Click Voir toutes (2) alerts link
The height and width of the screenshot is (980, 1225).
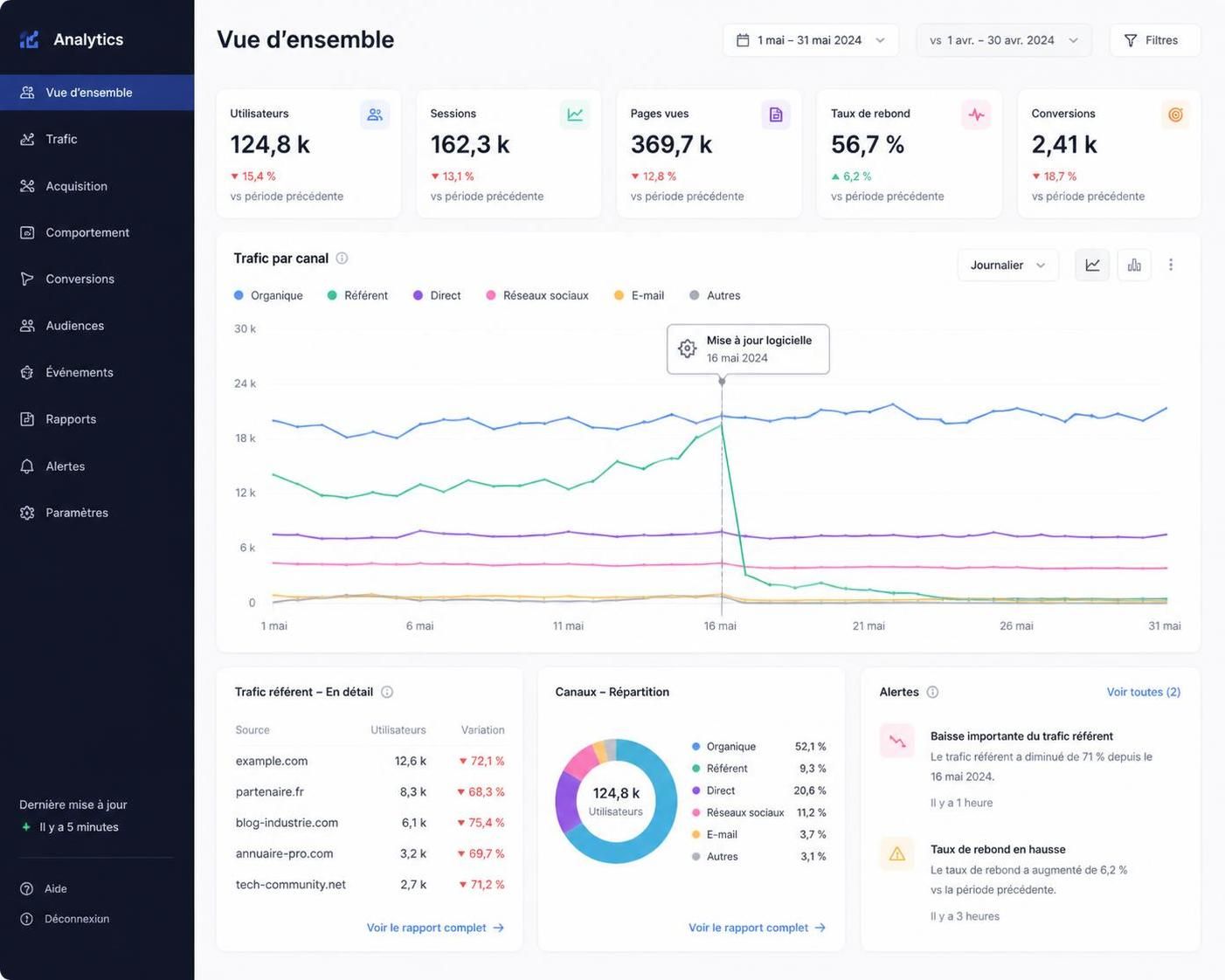[1144, 692]
